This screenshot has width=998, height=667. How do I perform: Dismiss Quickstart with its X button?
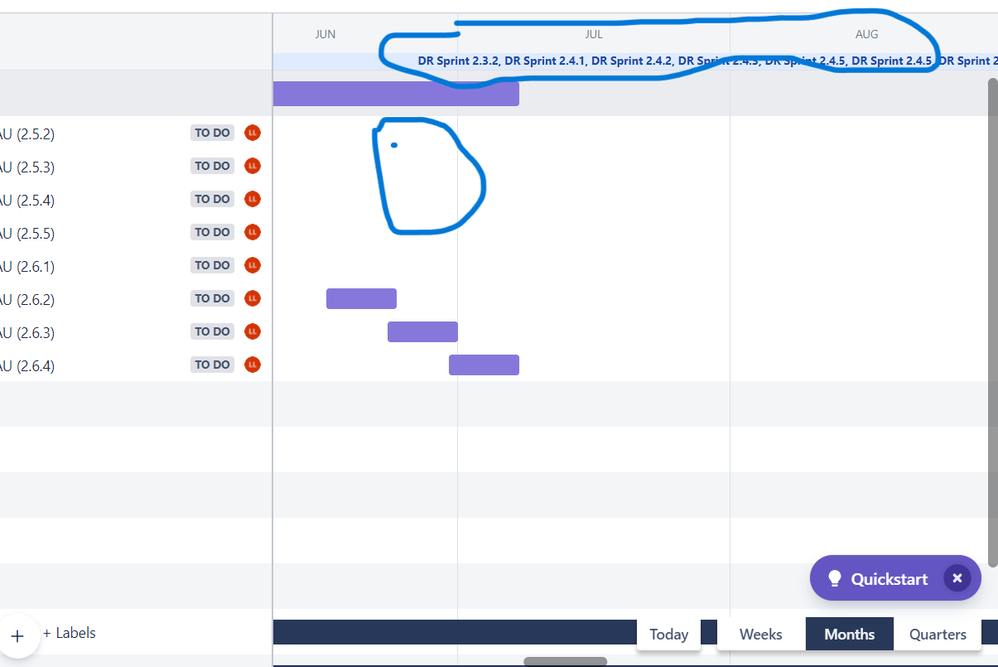(957, 578)
